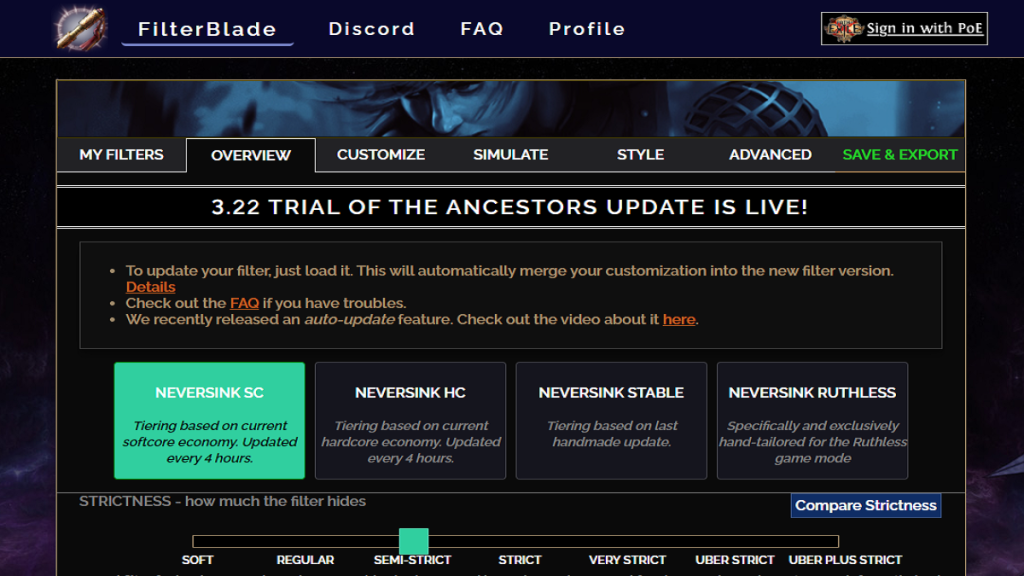Switch to the SIMULATE tab
The width and height of the screenshot is (1024, 576).
510,155
